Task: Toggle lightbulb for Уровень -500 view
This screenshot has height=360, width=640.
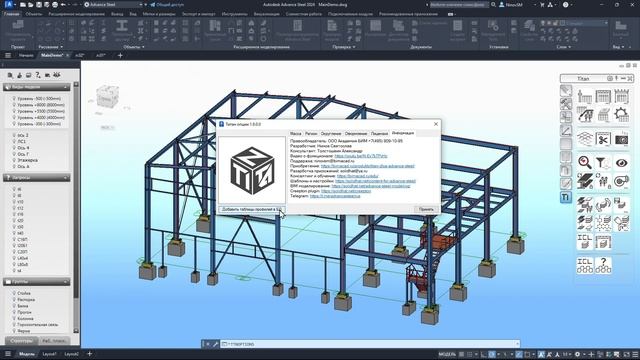Action: tap(14, 98)
